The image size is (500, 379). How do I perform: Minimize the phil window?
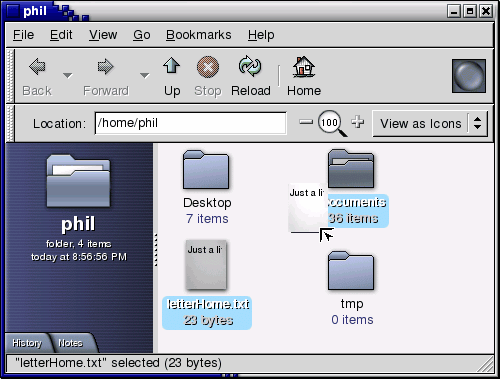tap(454, 11)
